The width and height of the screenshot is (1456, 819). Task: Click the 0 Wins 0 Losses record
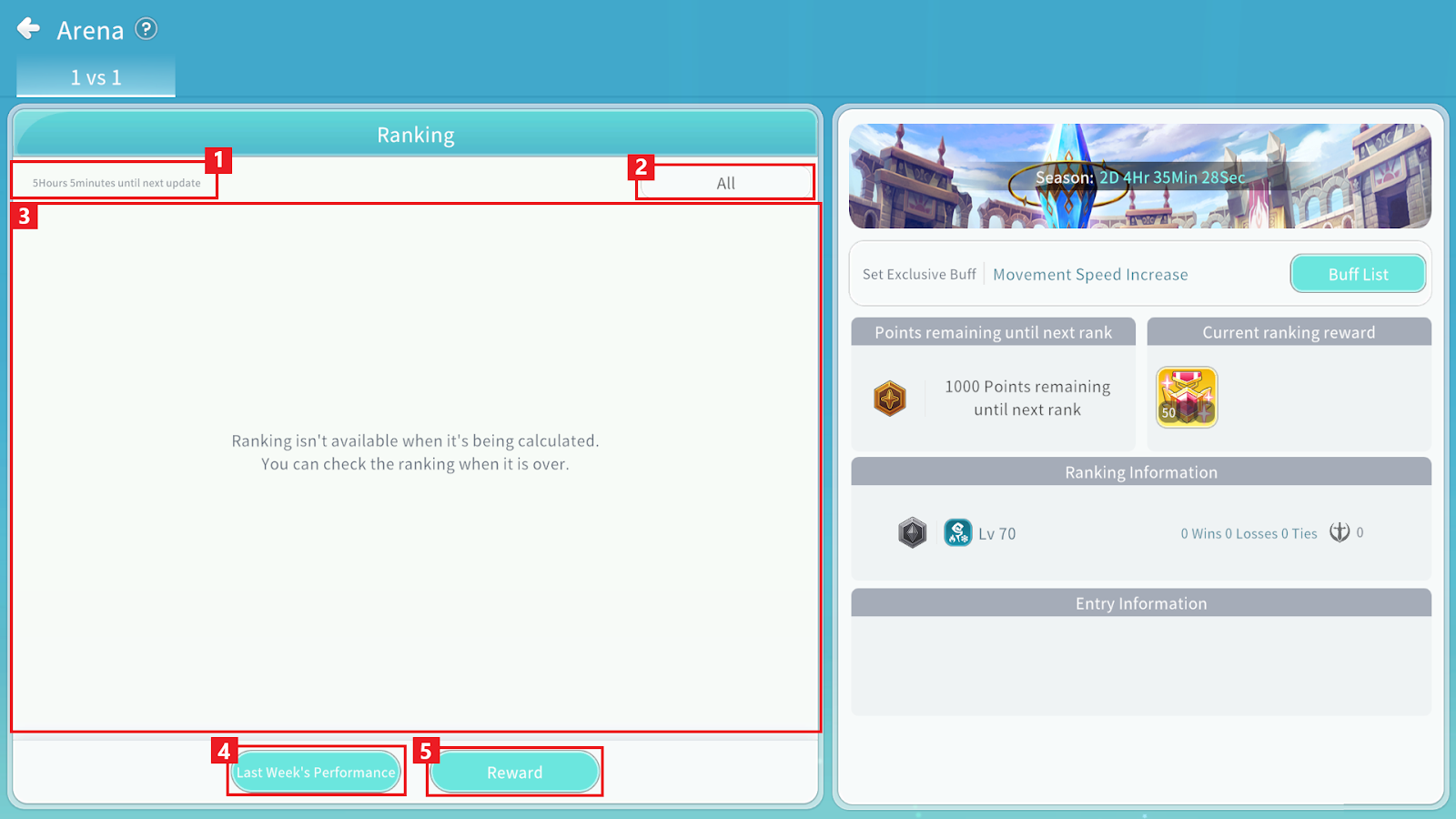[1249, 533]
